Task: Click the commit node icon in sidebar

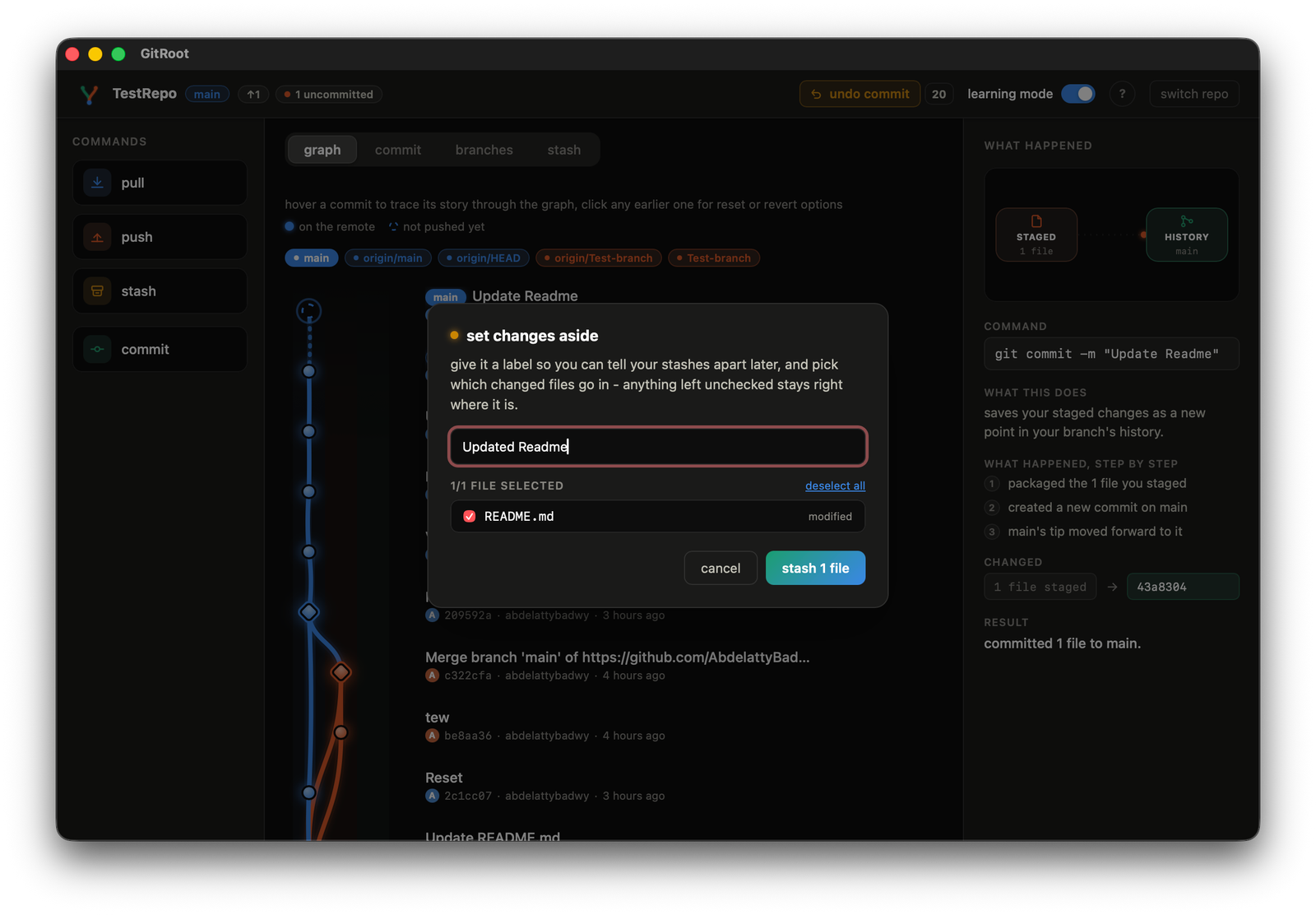Action: click(97, 349)
